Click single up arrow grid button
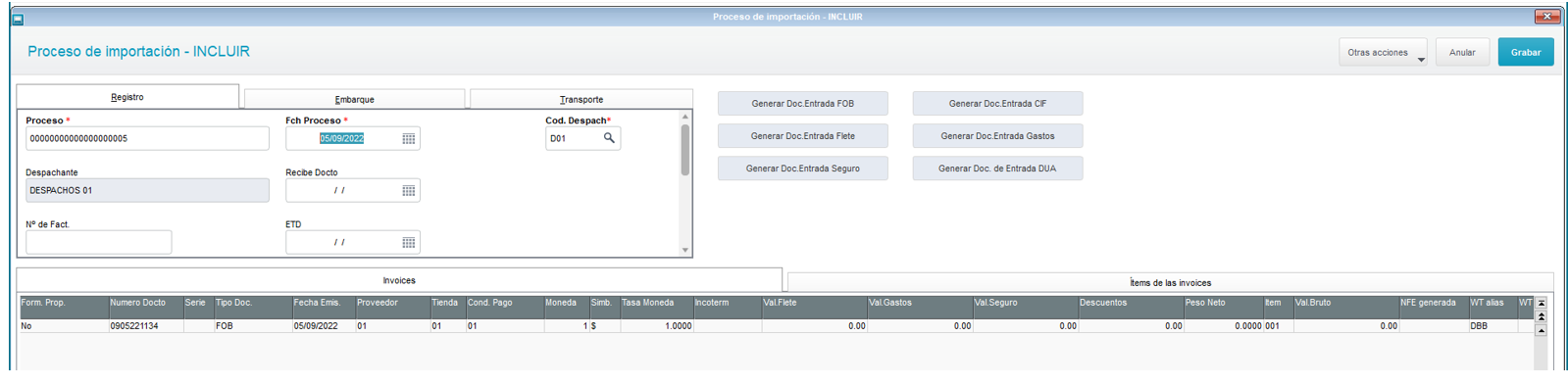Image resolution: width=1568 pixels, height=386 pixels. [x=1541, y=331]
